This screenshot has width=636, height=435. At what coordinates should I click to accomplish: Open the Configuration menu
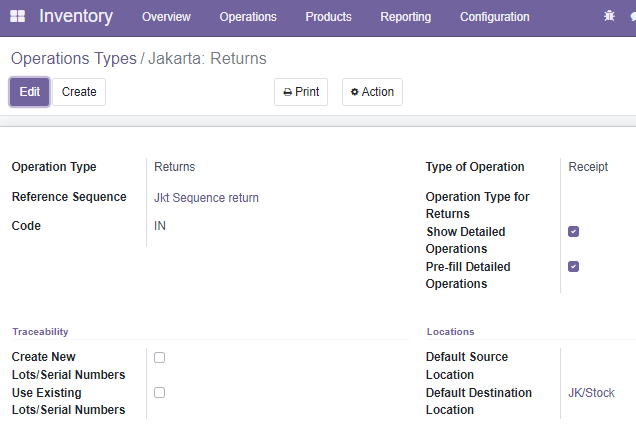click(x=494, y=17)
